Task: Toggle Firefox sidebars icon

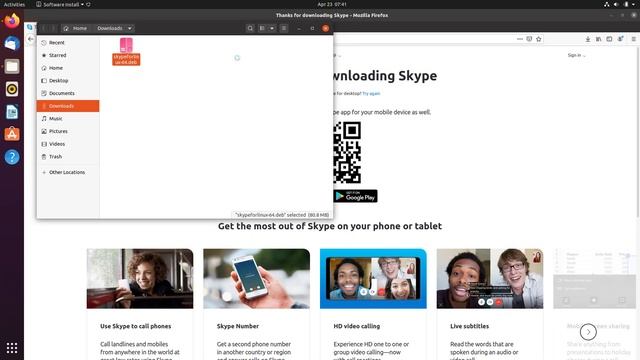Action: tap(609, 39)
